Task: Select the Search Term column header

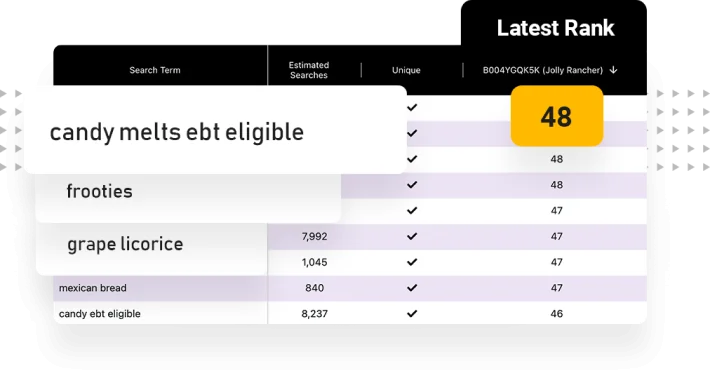Action: point(155,70)
